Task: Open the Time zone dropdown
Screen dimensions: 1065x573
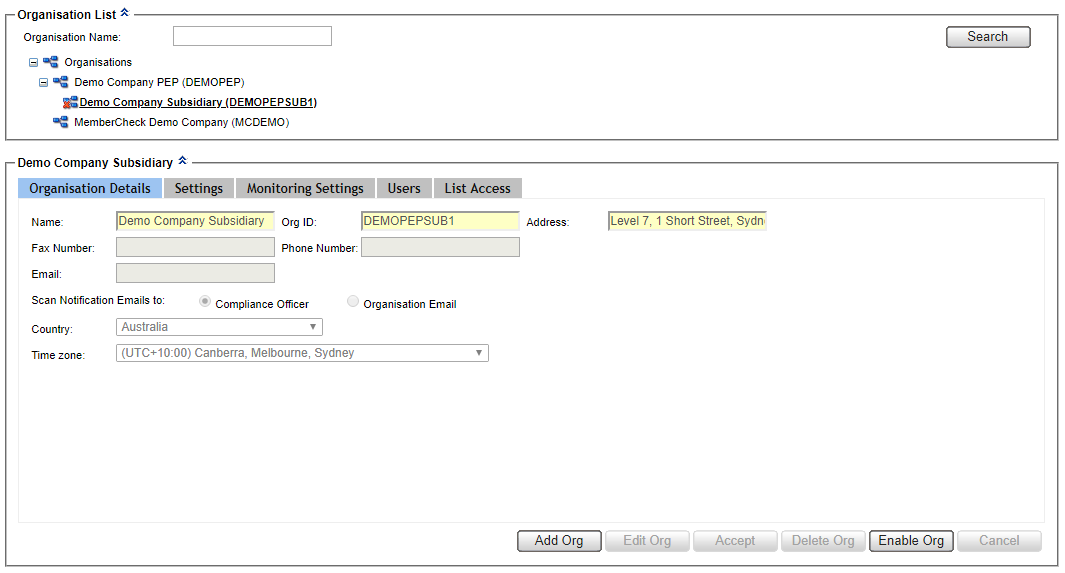Action: point(302,353)
